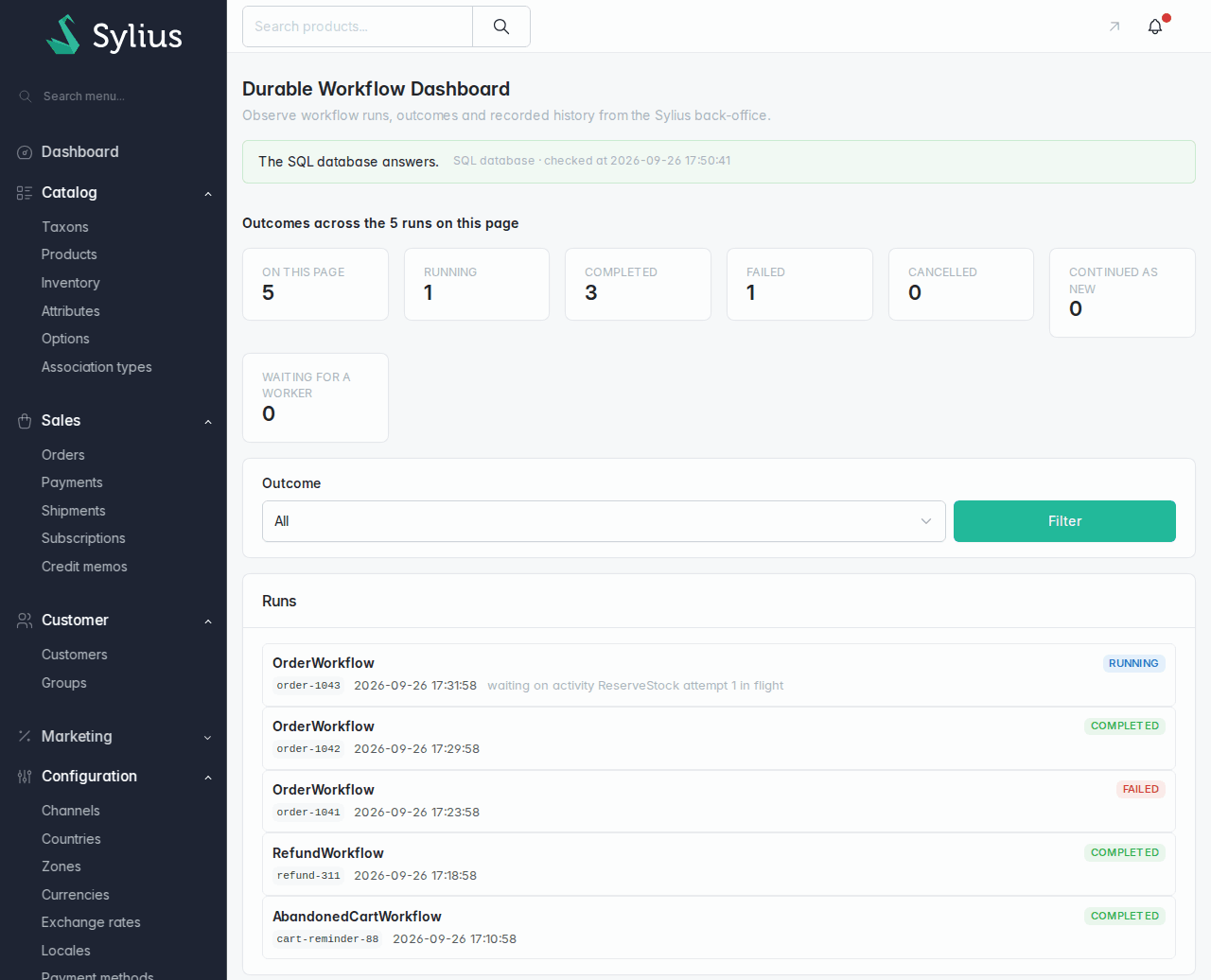The width and height of the screenshot is (1211, 980).
Task: Click the Catalog section icon
Action: pyautogui.click(x=25, y=193)
